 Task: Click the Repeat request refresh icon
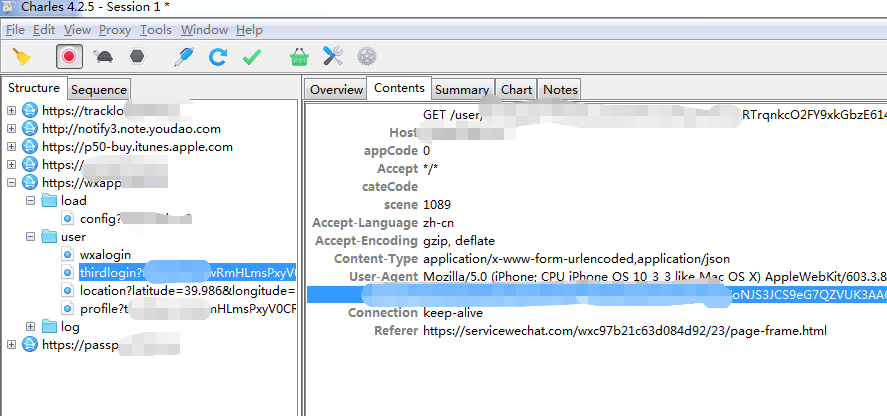click(218, 56)
